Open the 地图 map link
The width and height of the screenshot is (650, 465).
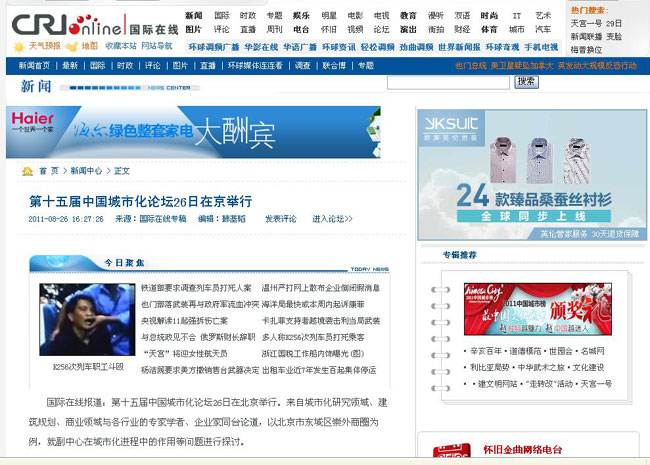coord(90,46)
